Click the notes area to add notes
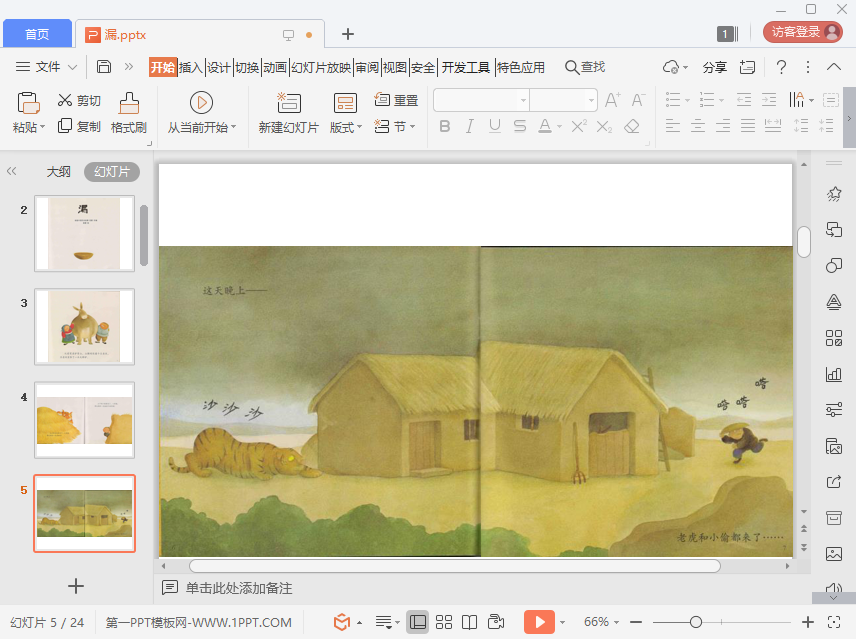 tap(239, 588)
